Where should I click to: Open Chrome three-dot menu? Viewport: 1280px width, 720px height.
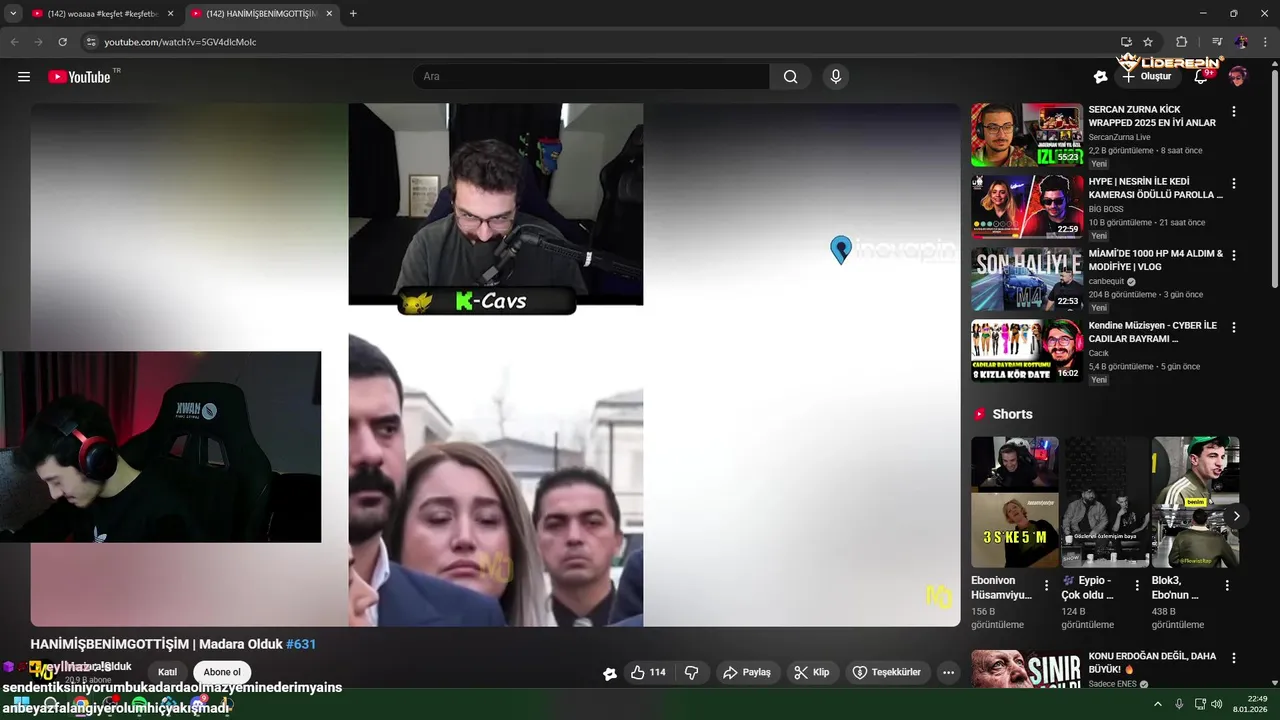[1264, 42]
